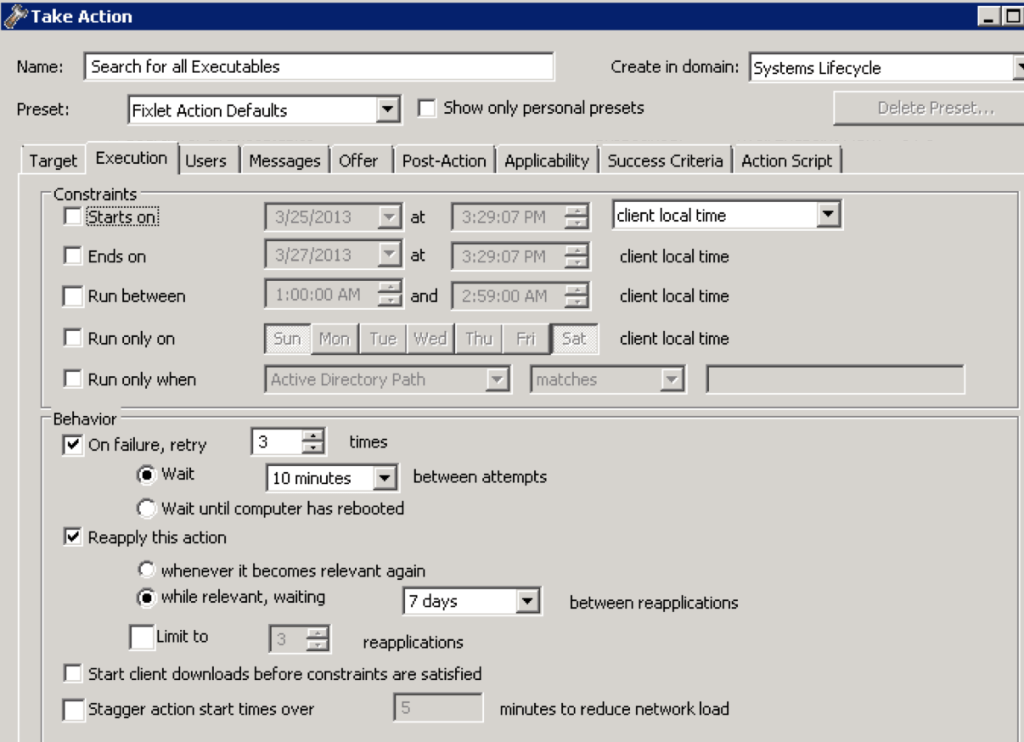Switch to the Target tab
Viewport: 1024px width, 742px height.
(x=53, y=161)
